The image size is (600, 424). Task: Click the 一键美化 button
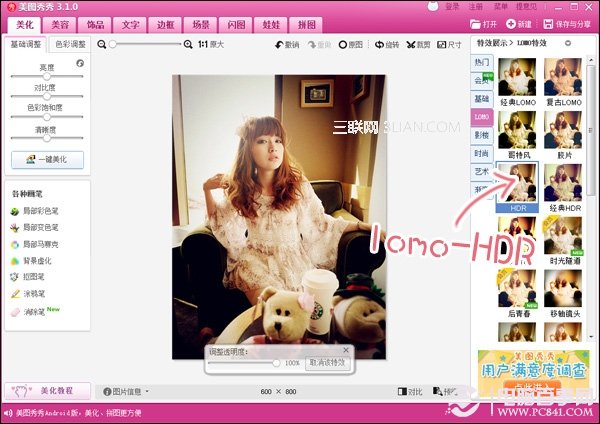point(47,160)
